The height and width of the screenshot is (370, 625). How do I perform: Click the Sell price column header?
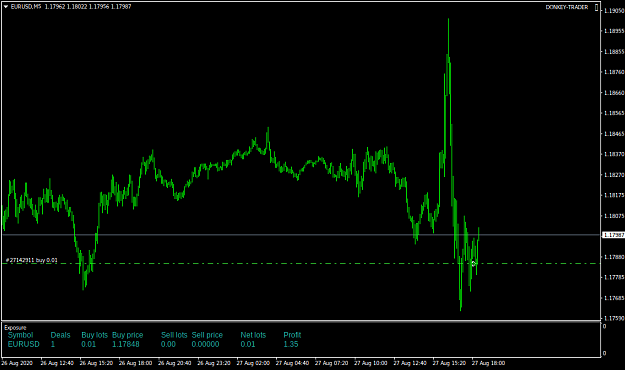tap(207, 335)
